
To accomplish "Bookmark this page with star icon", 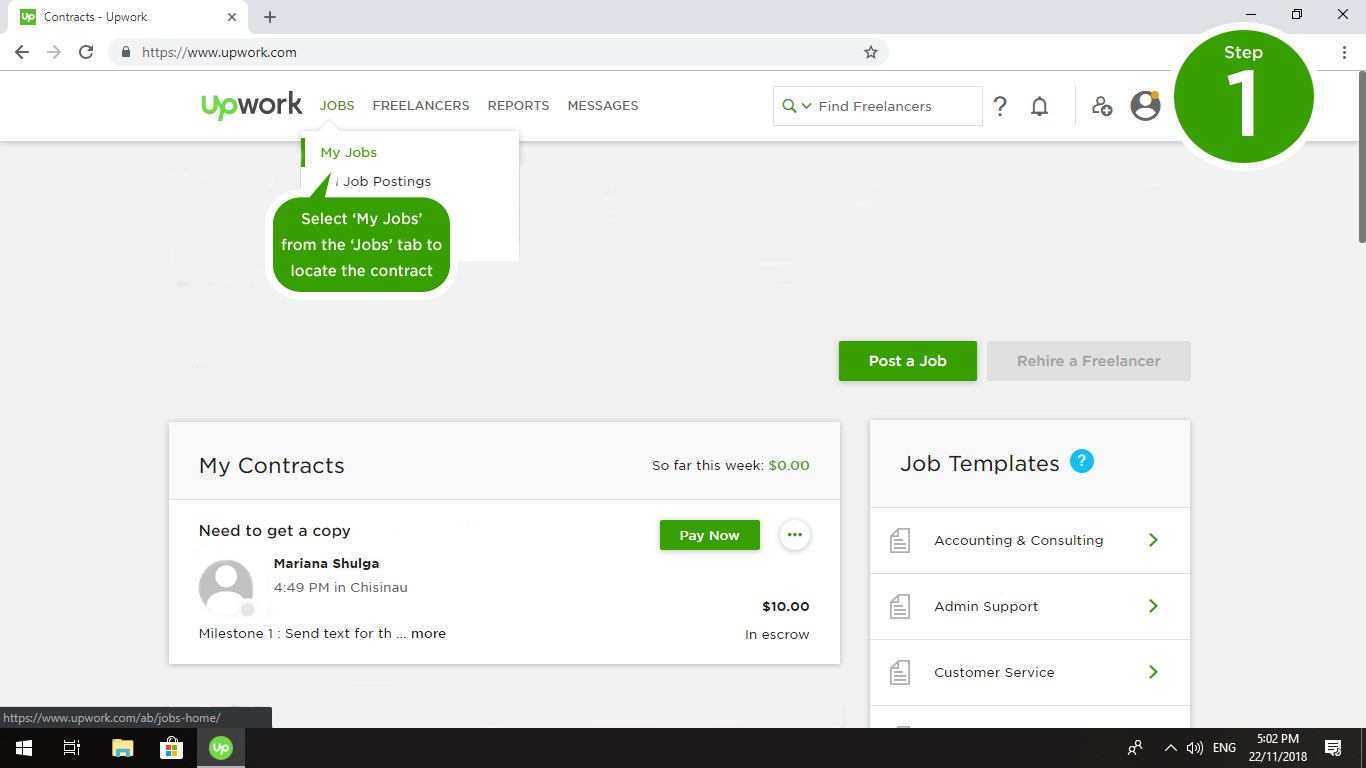I will click(x=870, y=52).
